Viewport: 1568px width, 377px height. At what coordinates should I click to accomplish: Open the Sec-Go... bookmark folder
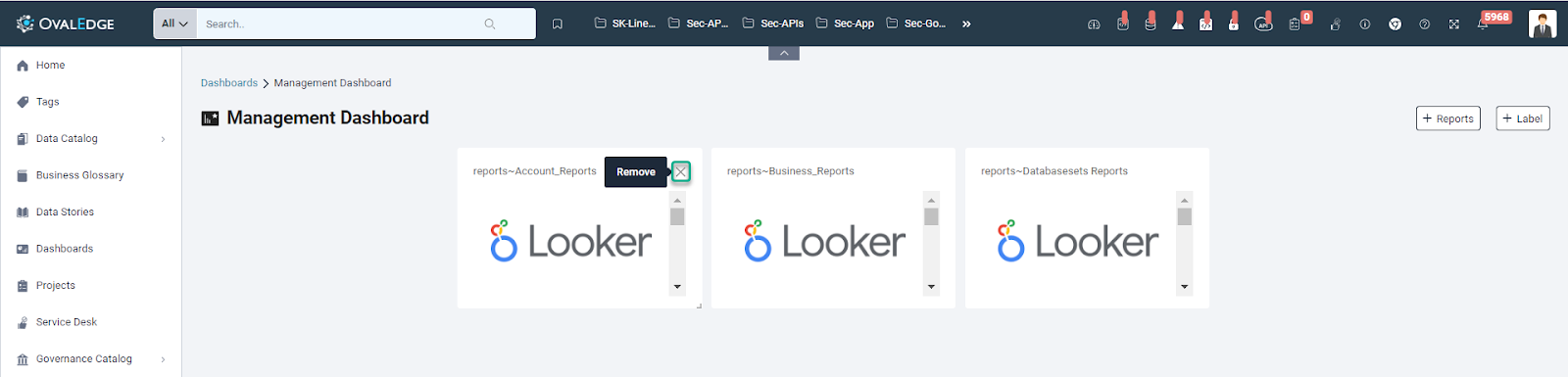click(916, 24)
